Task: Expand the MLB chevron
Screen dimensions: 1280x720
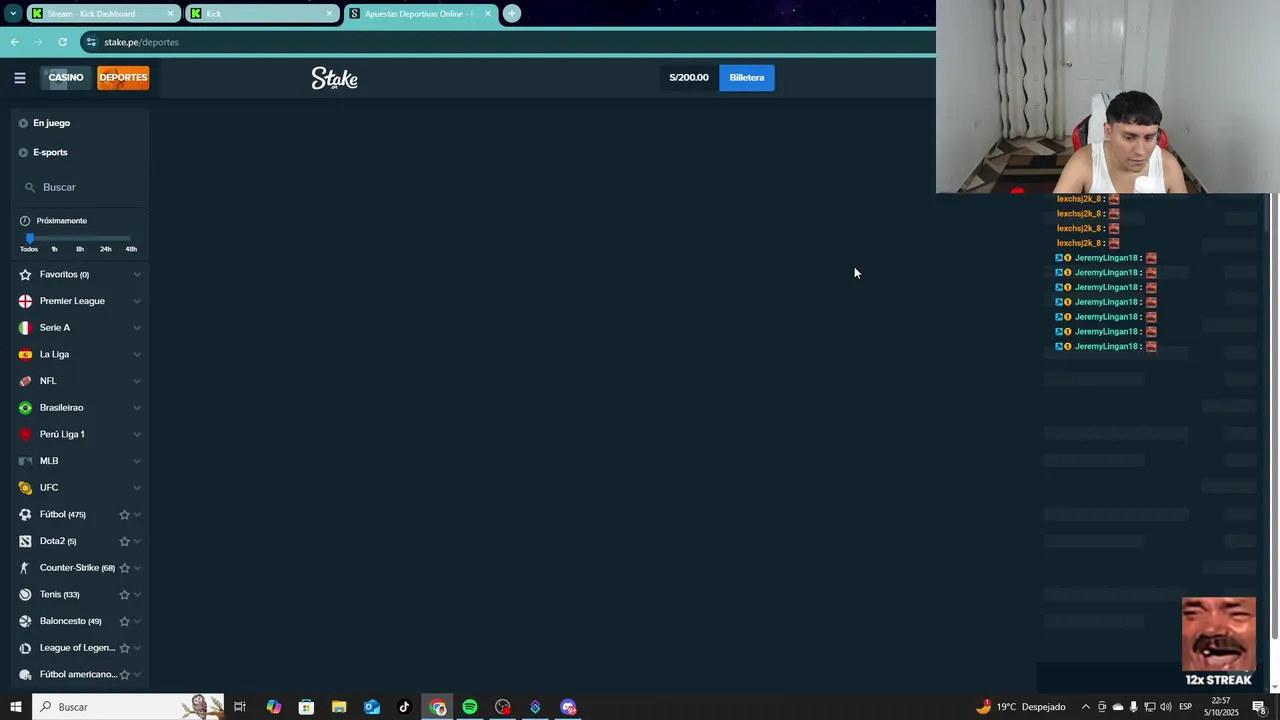Action: (x=137, y=461)
